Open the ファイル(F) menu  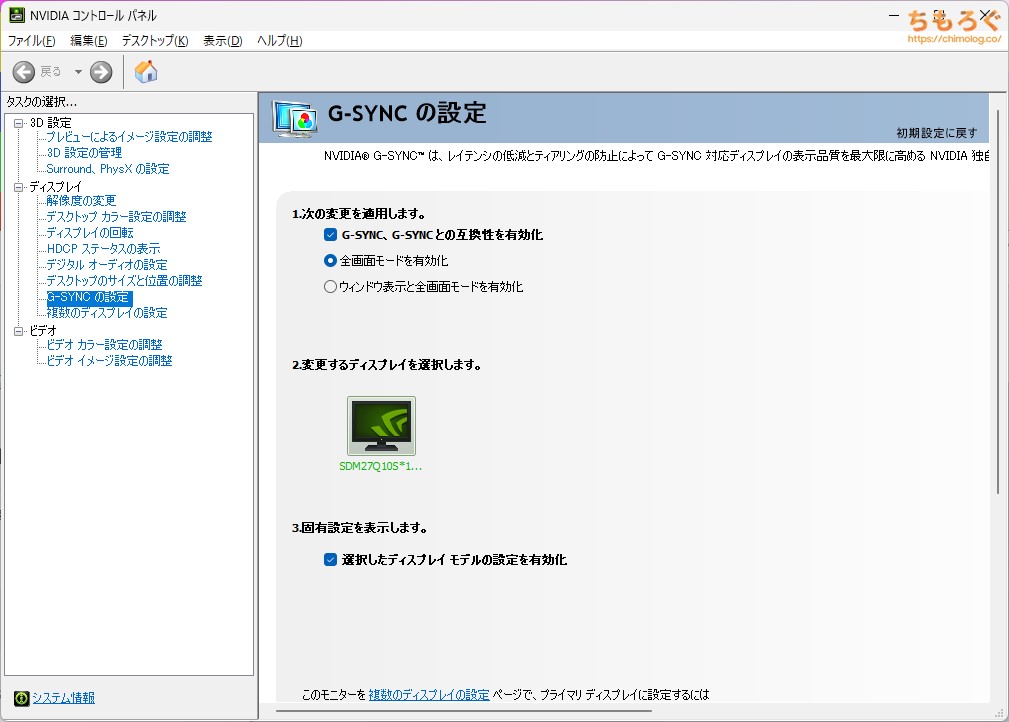pyautogui.click(x=32, y=41)
